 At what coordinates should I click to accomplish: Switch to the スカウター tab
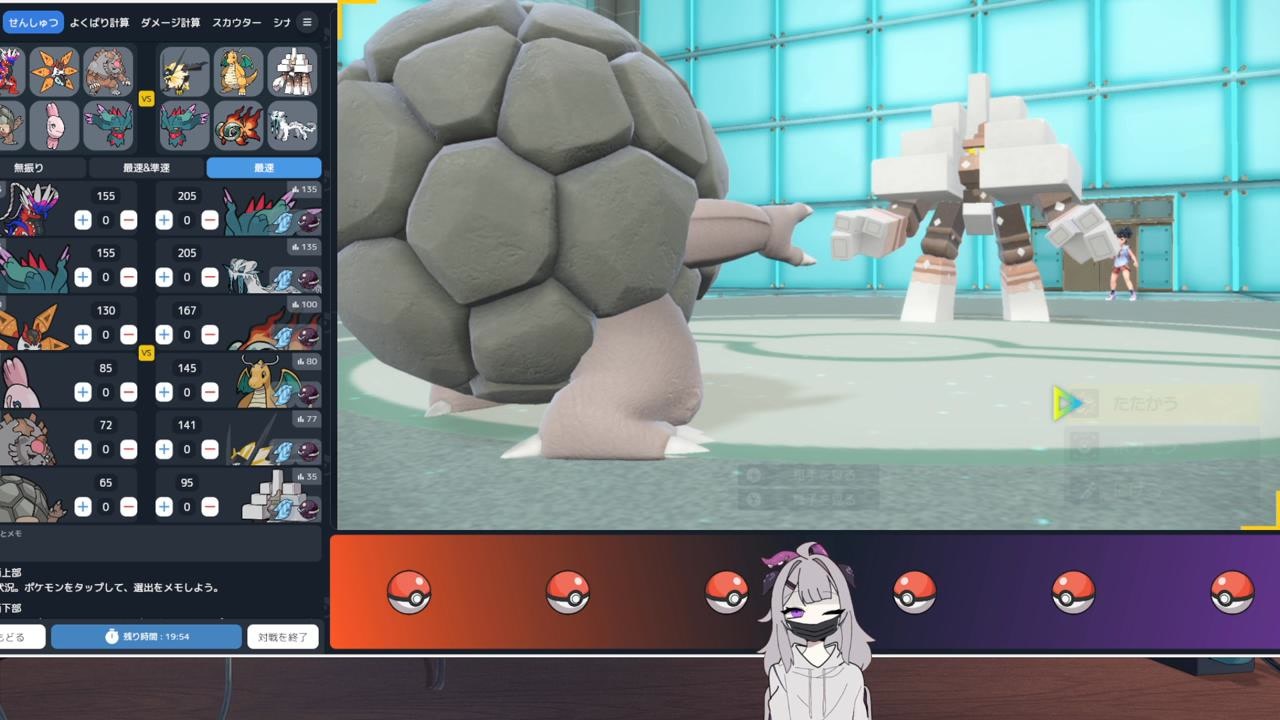[x=237, y=22]
